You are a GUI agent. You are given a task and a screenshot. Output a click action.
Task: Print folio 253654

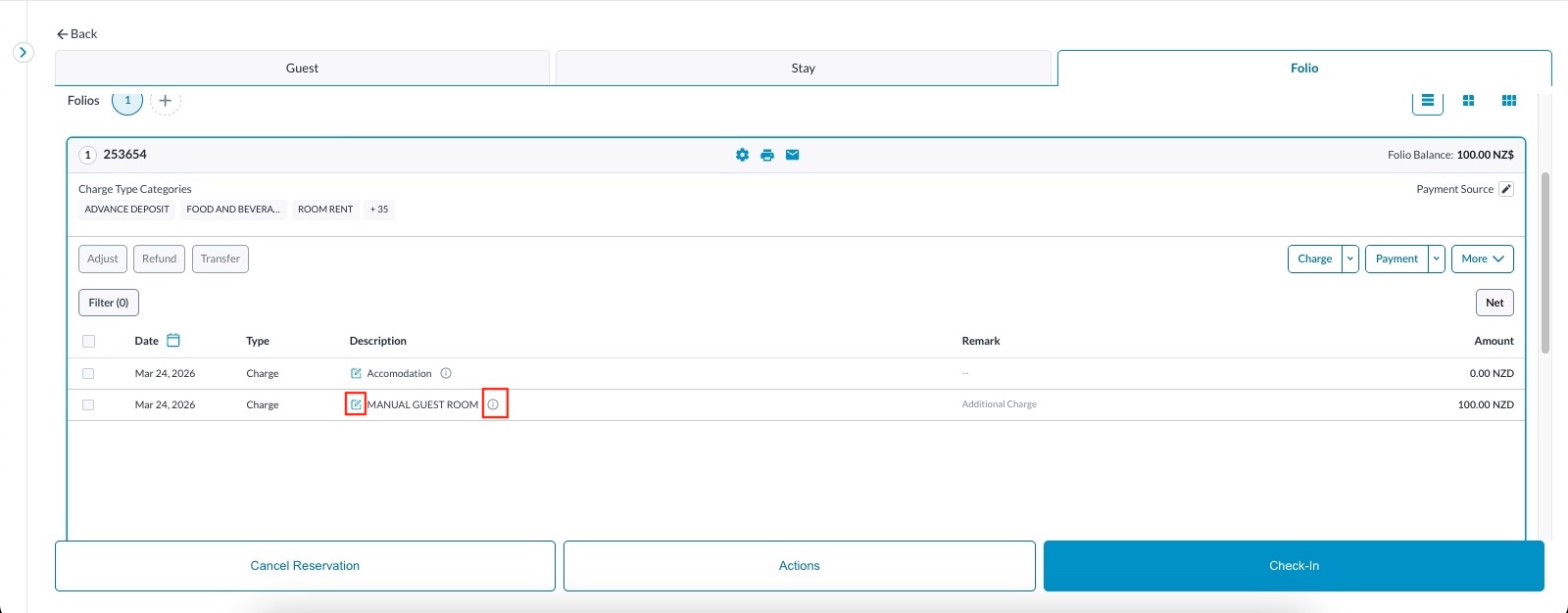tap(767, 155)
